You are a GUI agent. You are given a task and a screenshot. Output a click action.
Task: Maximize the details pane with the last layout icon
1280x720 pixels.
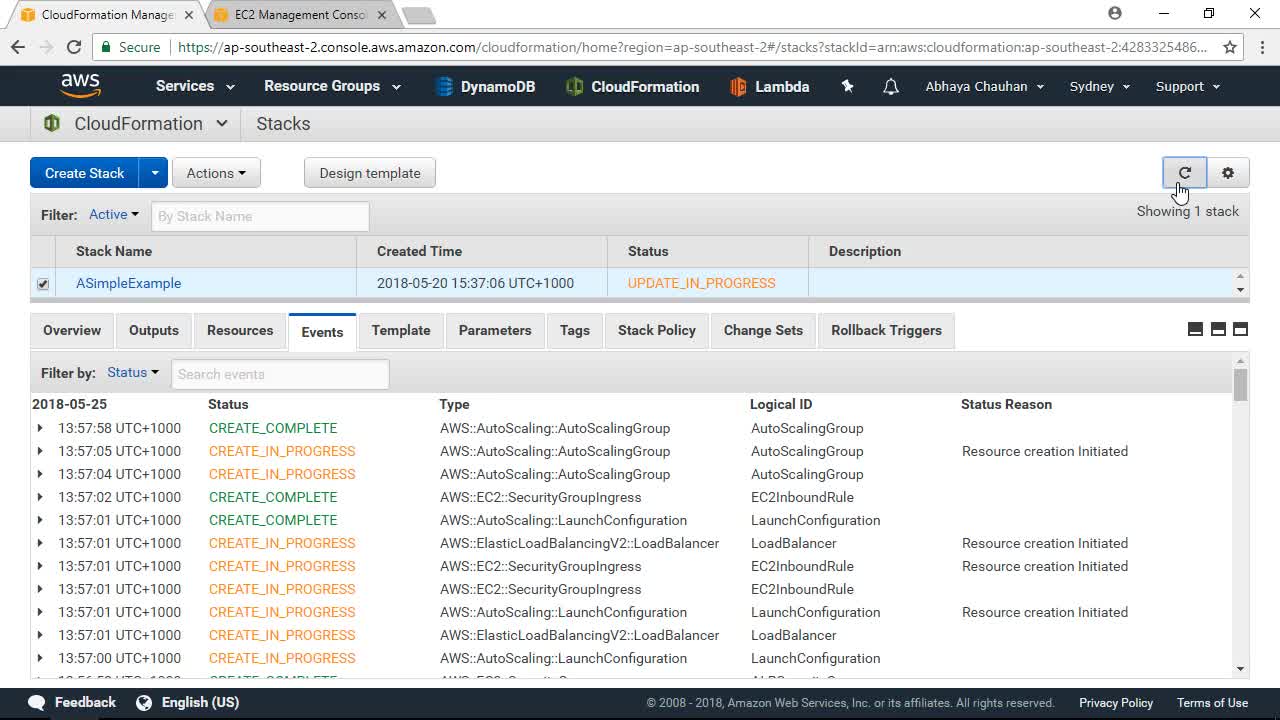click(1240, 330)
